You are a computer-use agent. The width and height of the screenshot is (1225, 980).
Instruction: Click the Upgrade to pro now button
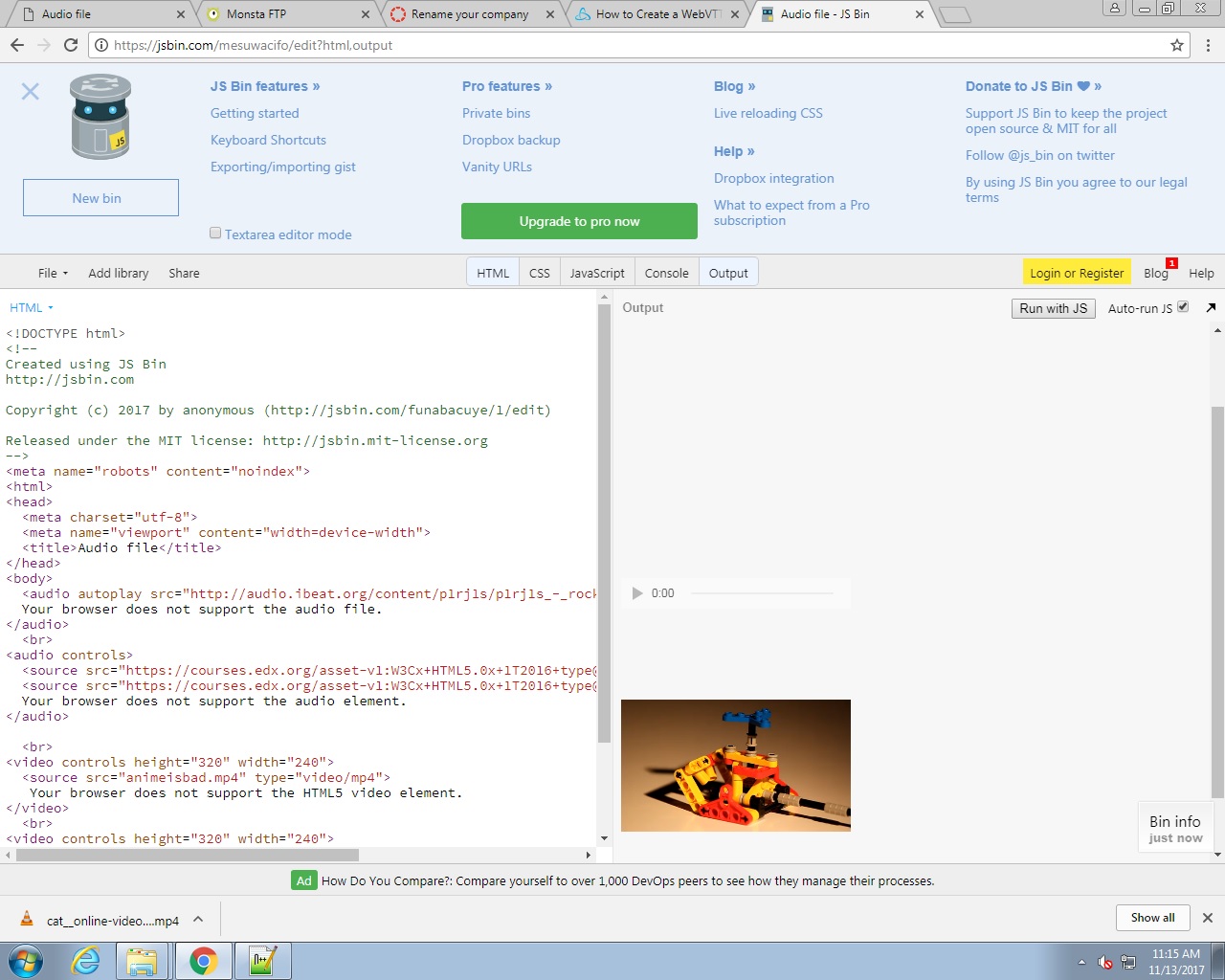[579, 221]
